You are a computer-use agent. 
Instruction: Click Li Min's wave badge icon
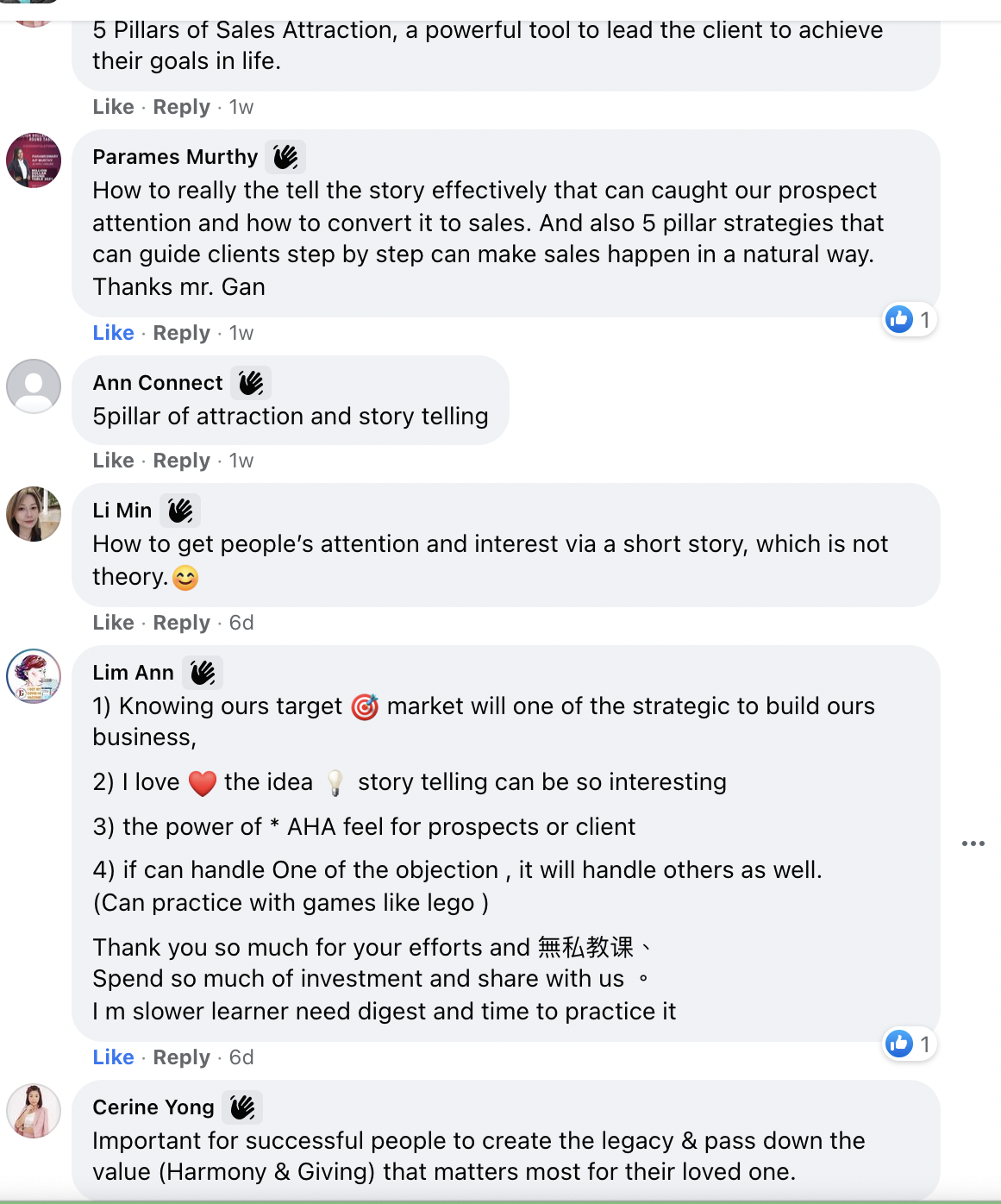pyautogui.click(x=180, y=511)
